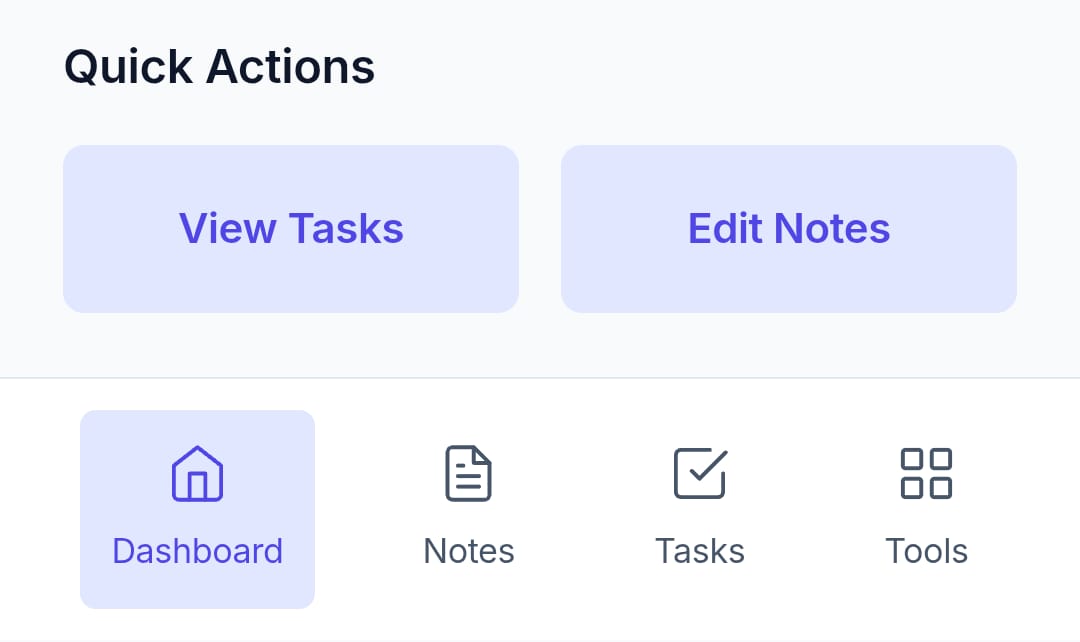Click the Quick Actions heading
The height and width of the screenshot is (642, 1080).
coord(219,66)
